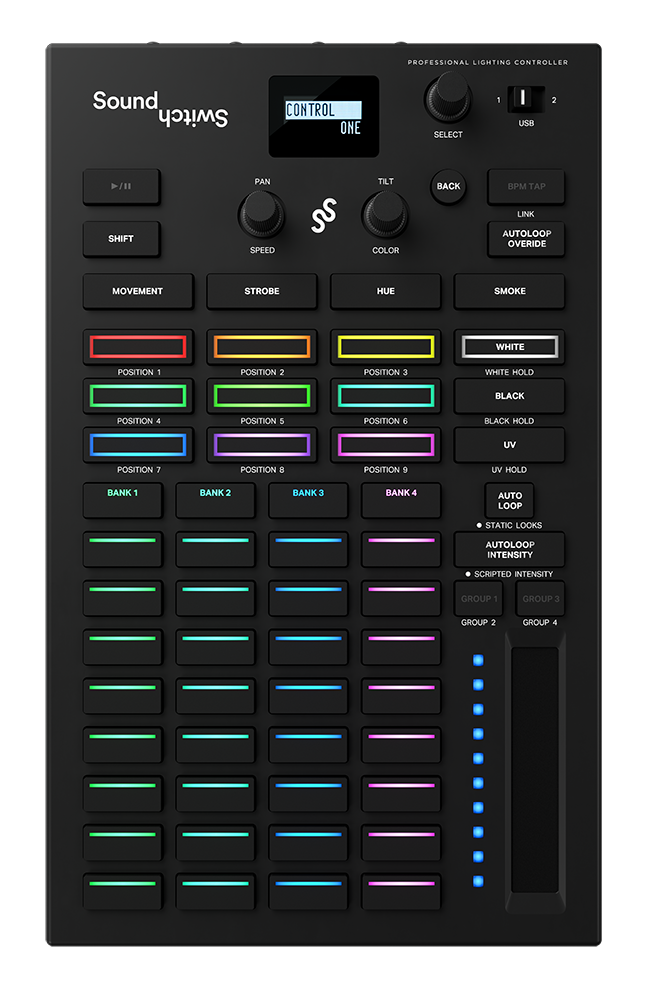The image size is (650, 988).
Task: Toggle the AUTO LOOP button
Action: point(510,501)
